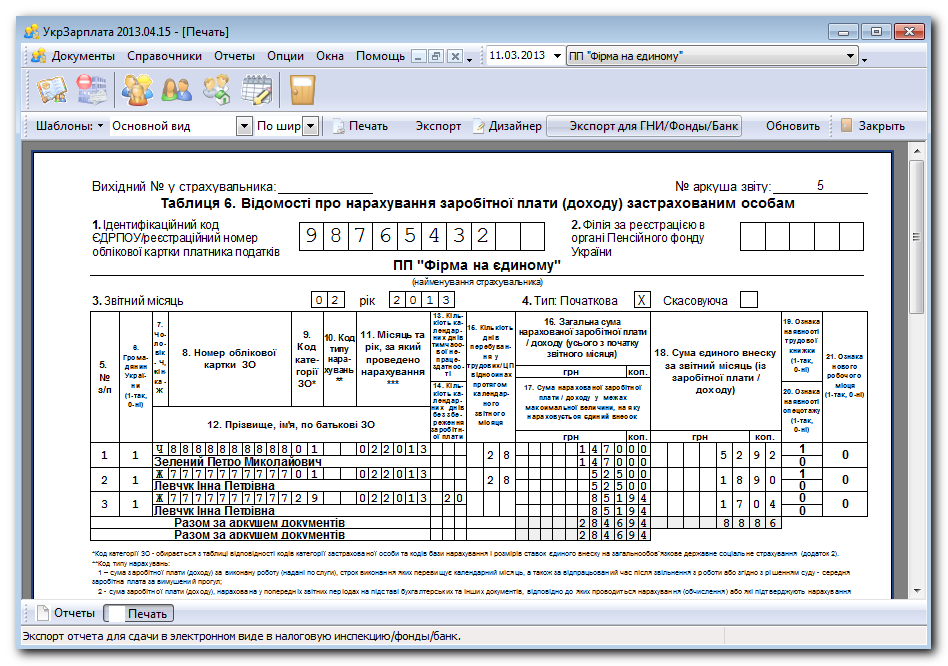Image resolution: width=948 pixels, height=666 pixels.
Task: Click the bold ПП "Фірма на єдиному" name in report
Action: [x=477, y=265]
